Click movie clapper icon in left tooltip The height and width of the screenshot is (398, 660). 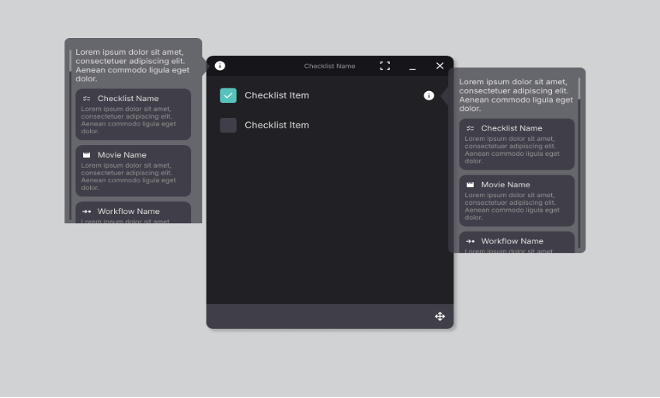(x=87, y=155)
